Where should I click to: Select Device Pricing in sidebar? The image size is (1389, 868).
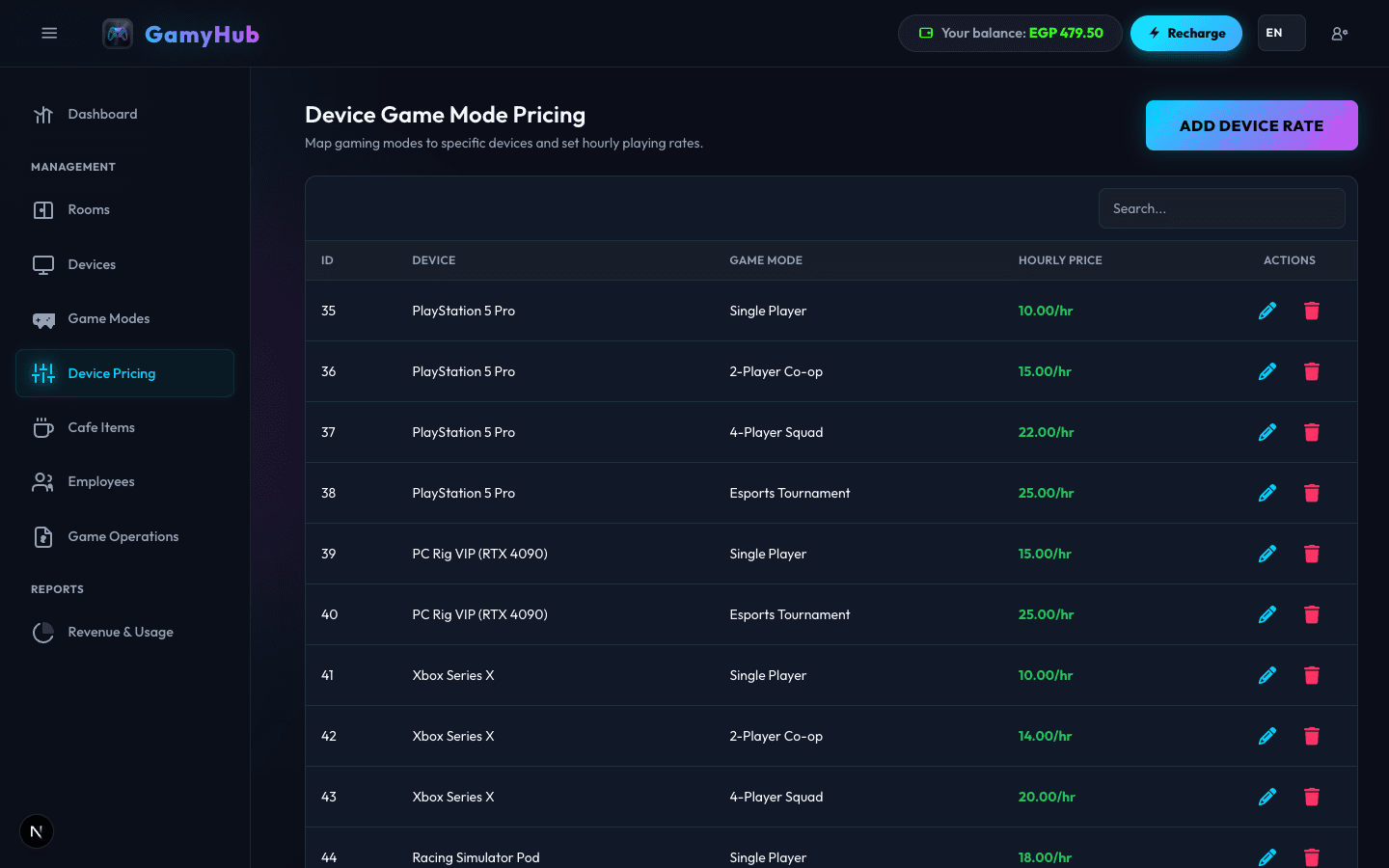coord(124,373)
